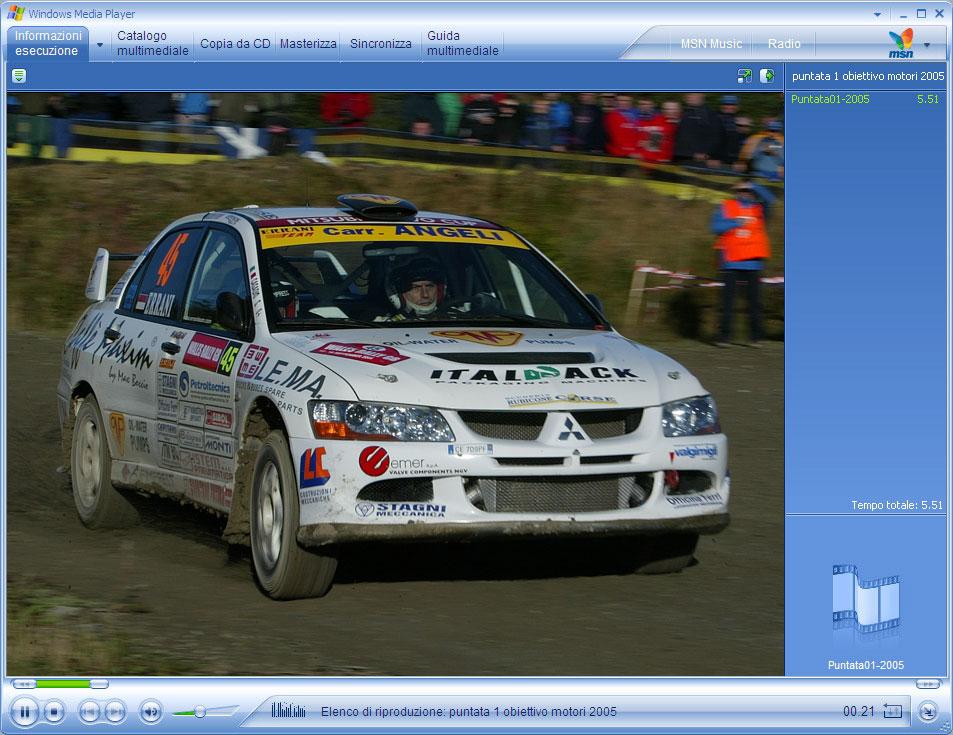
Task: Click the film strip video thumbnail
Action: [x=865, y=599]
